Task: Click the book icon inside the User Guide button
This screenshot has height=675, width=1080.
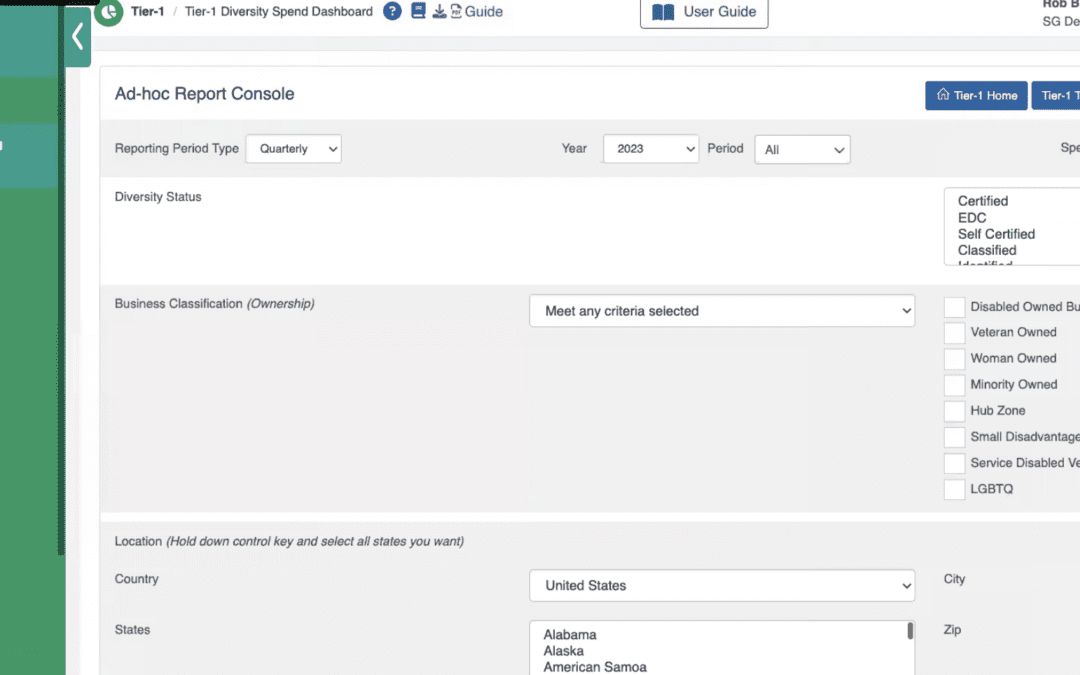Action: [x=662, y=14]
